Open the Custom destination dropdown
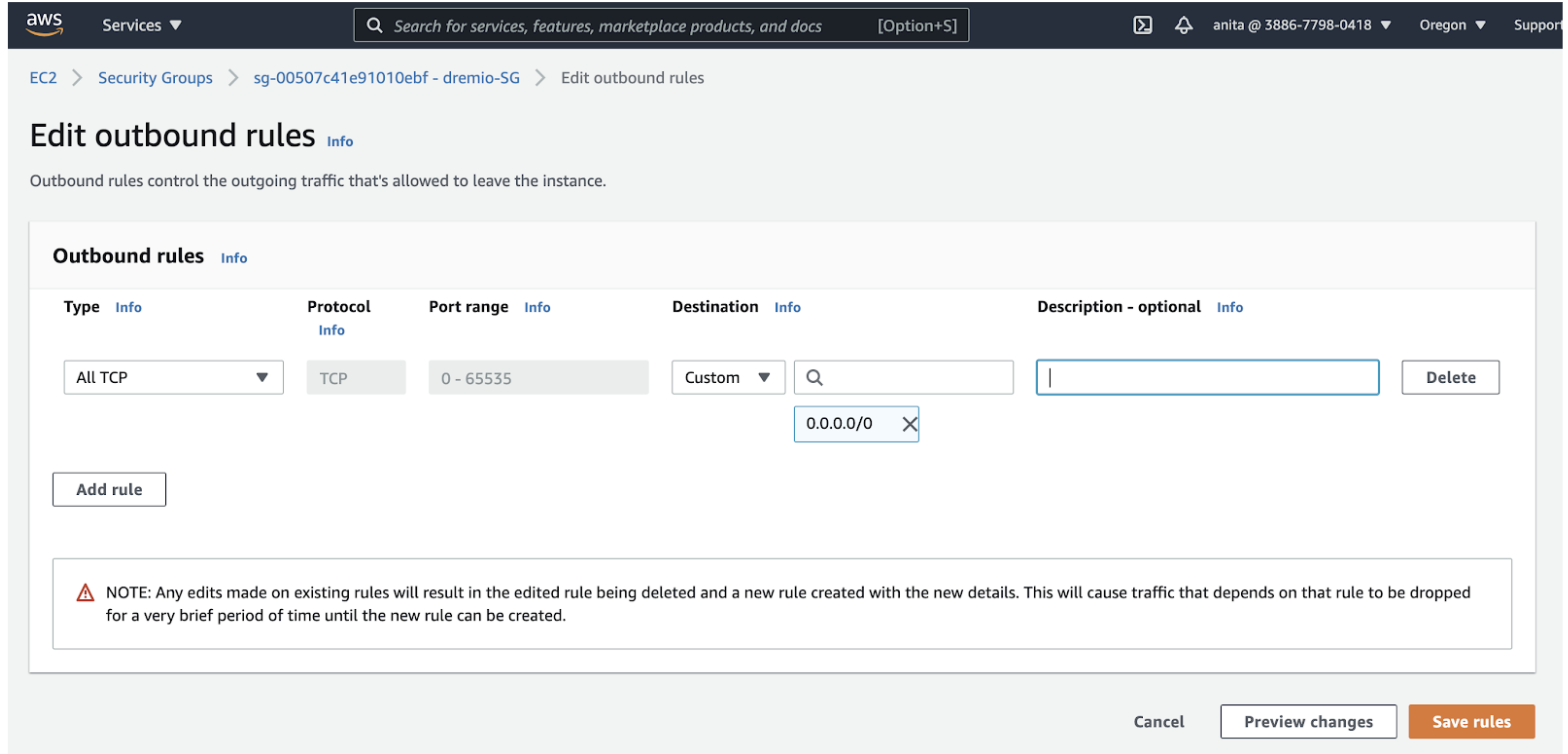 (728, 378)
